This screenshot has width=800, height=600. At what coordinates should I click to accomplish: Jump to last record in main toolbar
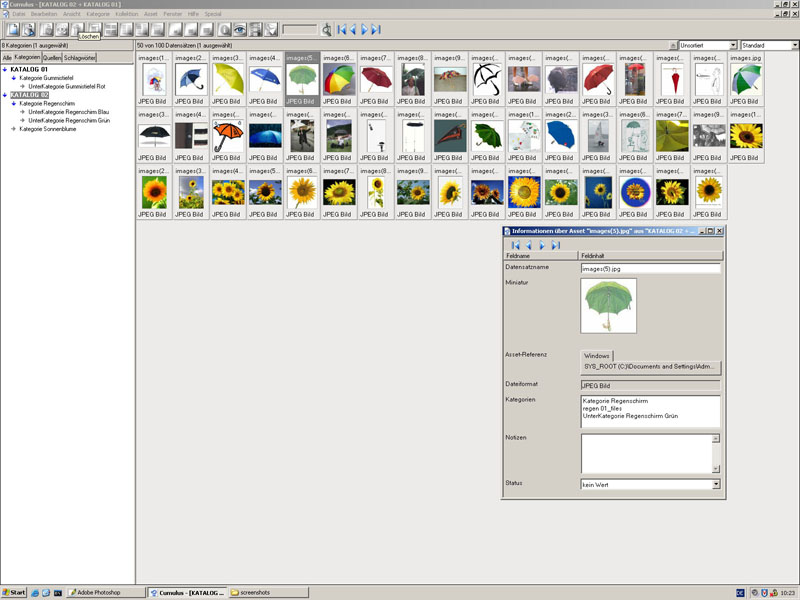(376, 30)
